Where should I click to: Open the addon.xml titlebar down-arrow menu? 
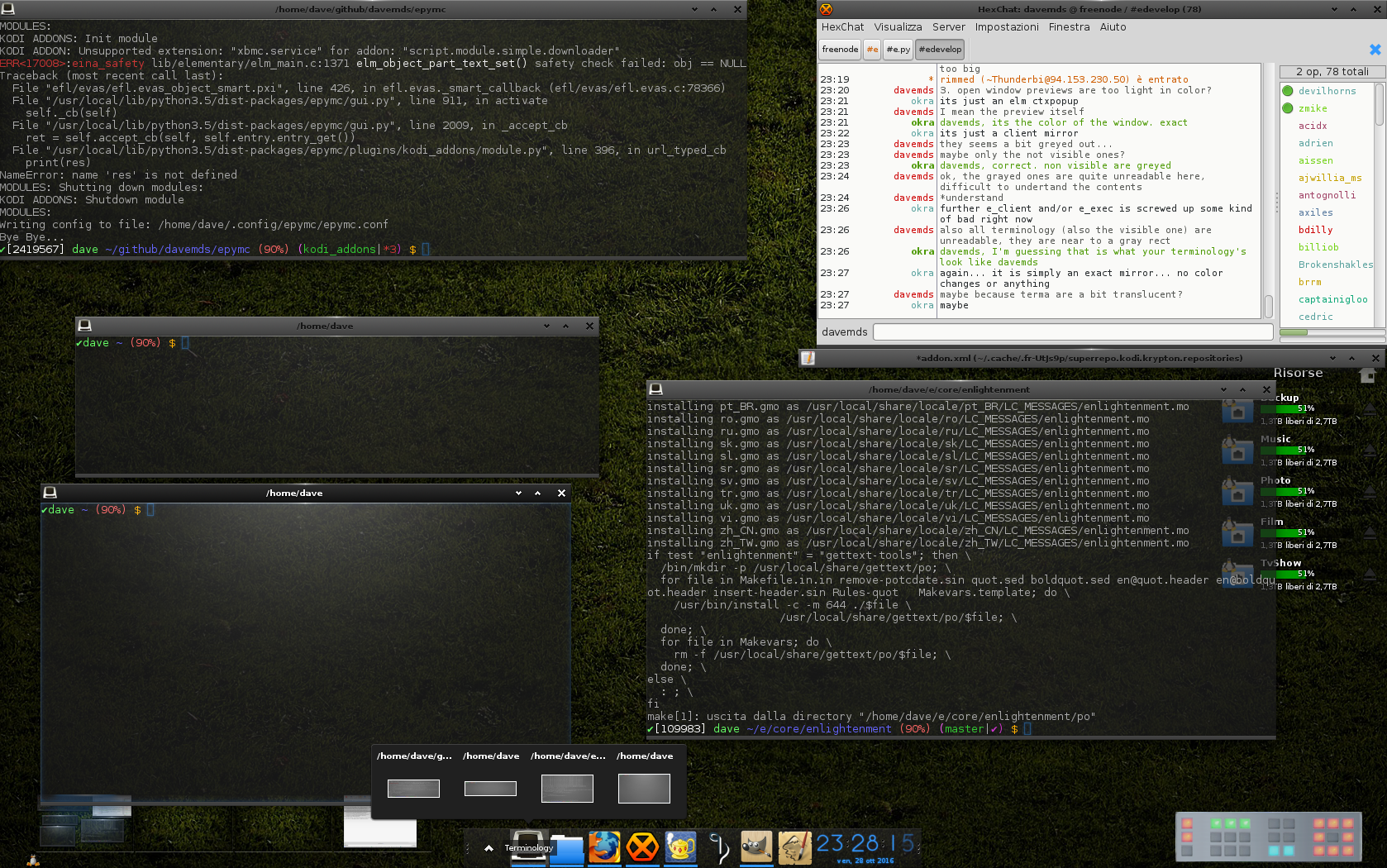click(x=1332, y=358)
